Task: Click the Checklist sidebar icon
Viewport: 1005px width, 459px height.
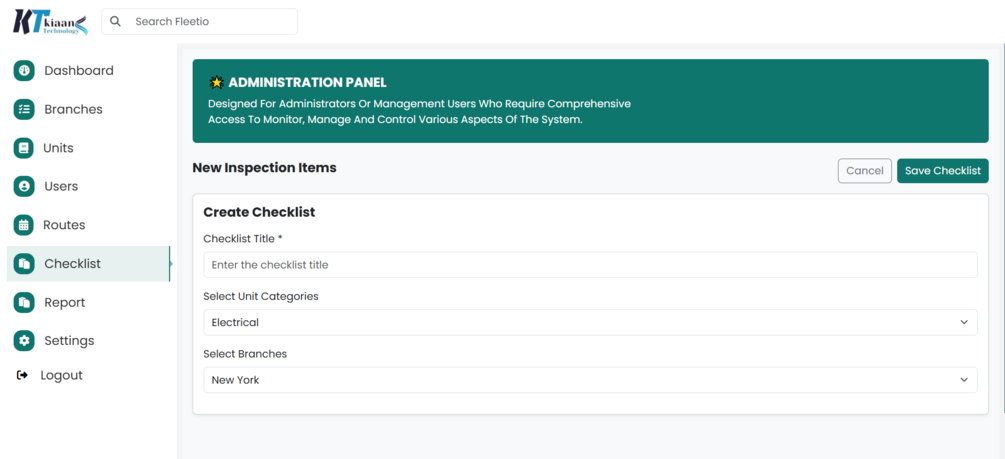Action: pos(24,264)
